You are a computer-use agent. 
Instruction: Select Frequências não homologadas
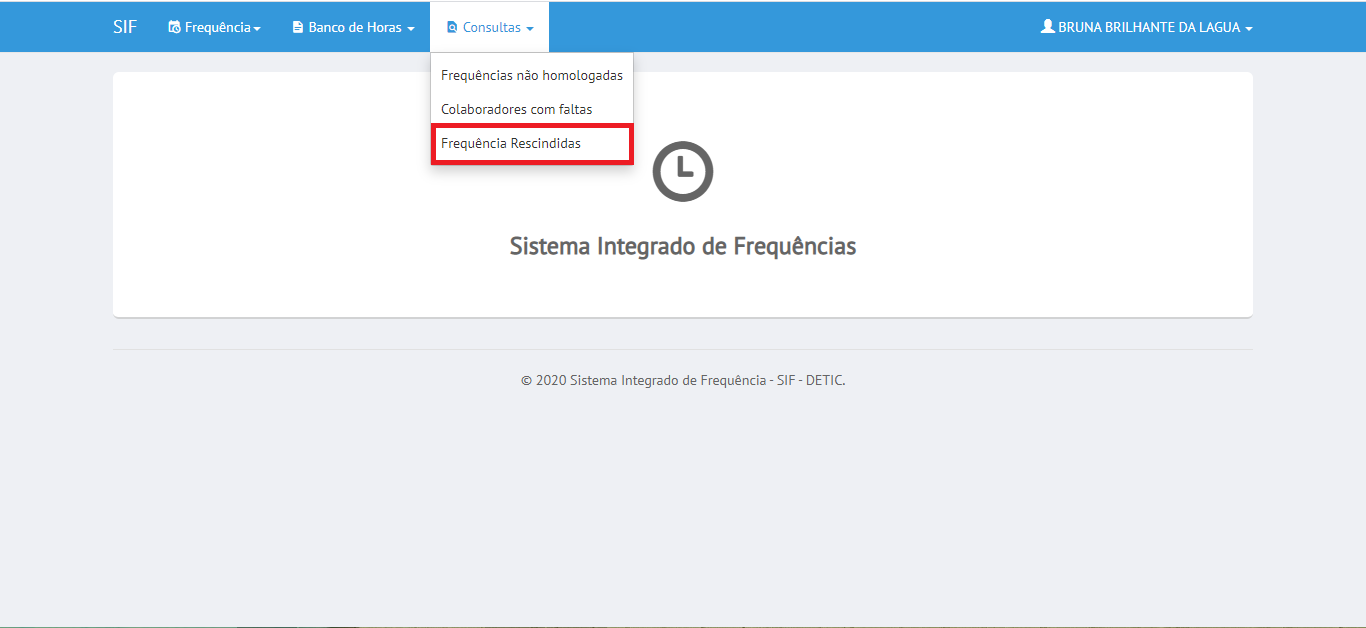(532, 76)
